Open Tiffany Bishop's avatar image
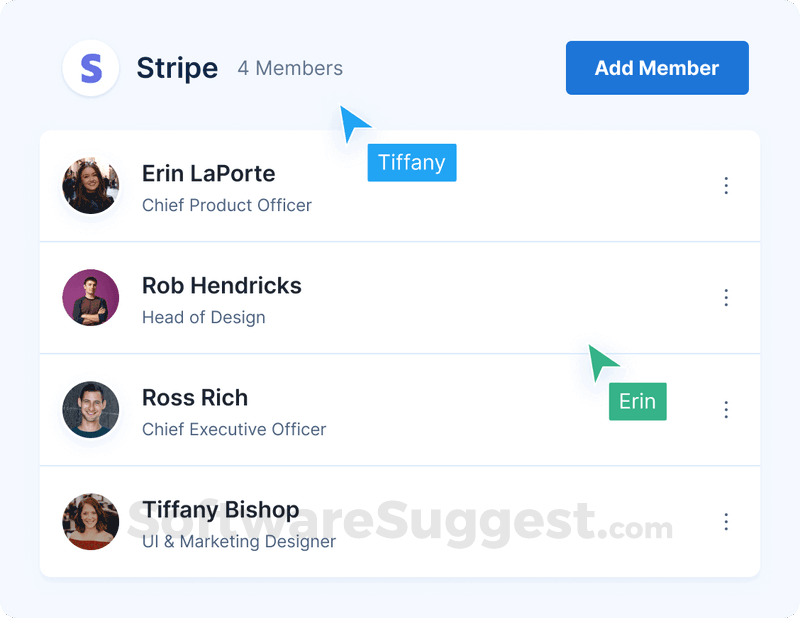The width and height of the screenshot is (800, 618). tap(91, 522)
